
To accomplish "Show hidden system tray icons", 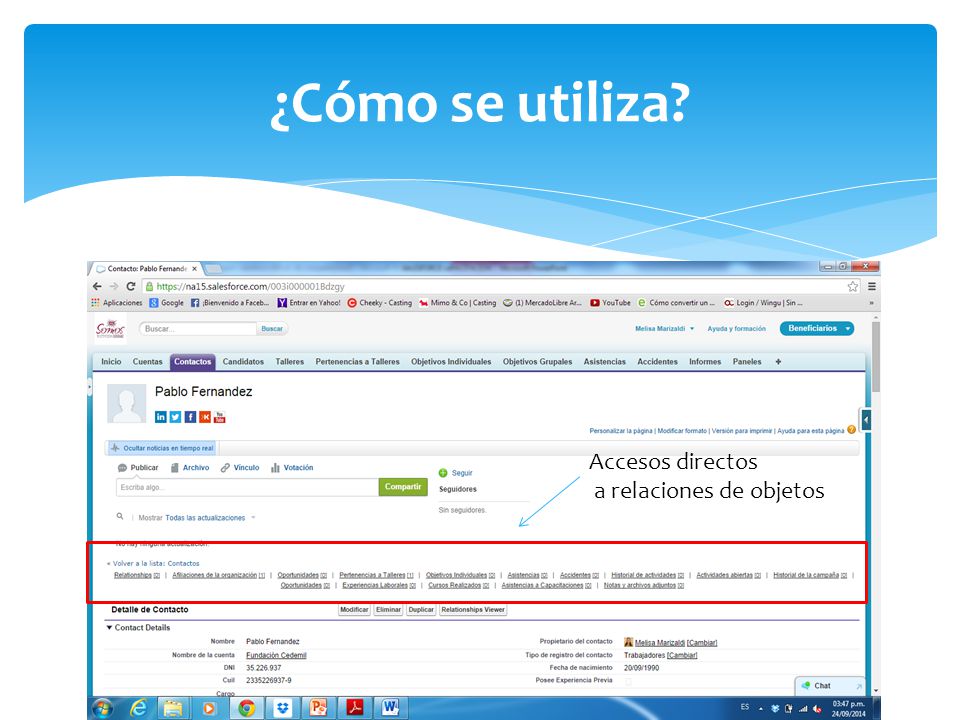I will (761, 708).
